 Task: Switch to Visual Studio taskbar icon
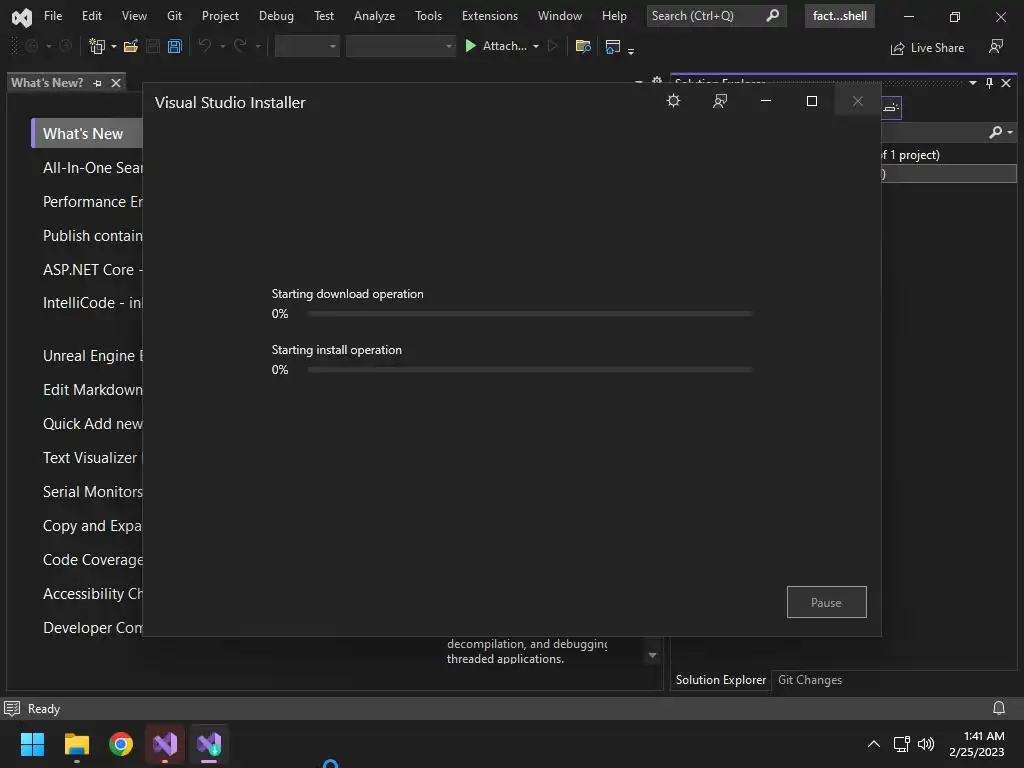[165, 744]
